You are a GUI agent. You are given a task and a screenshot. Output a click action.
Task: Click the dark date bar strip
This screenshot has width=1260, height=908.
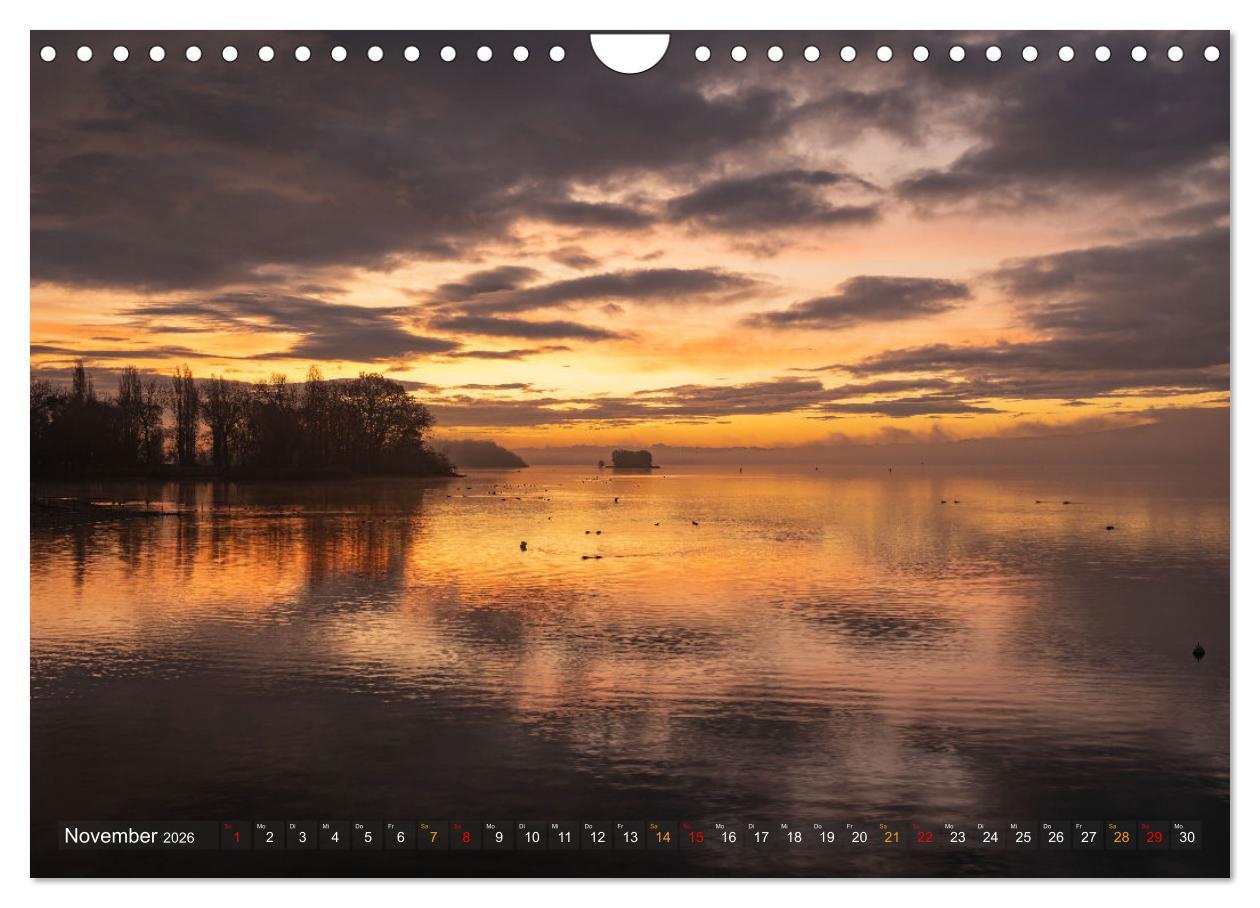630,833
